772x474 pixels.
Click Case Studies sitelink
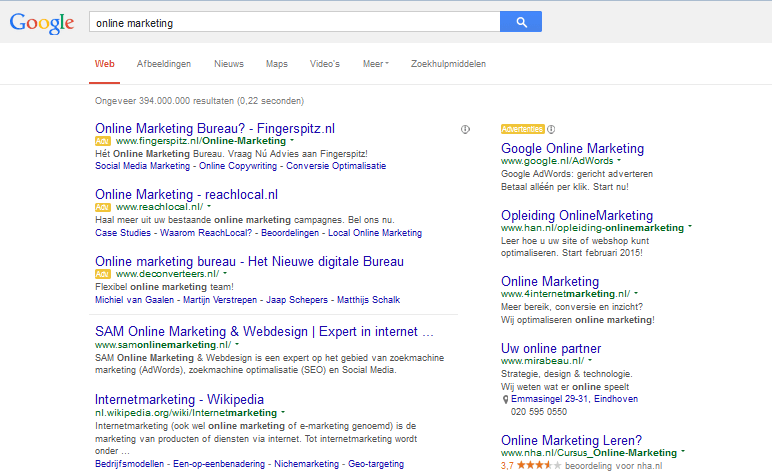pos(123,233)
